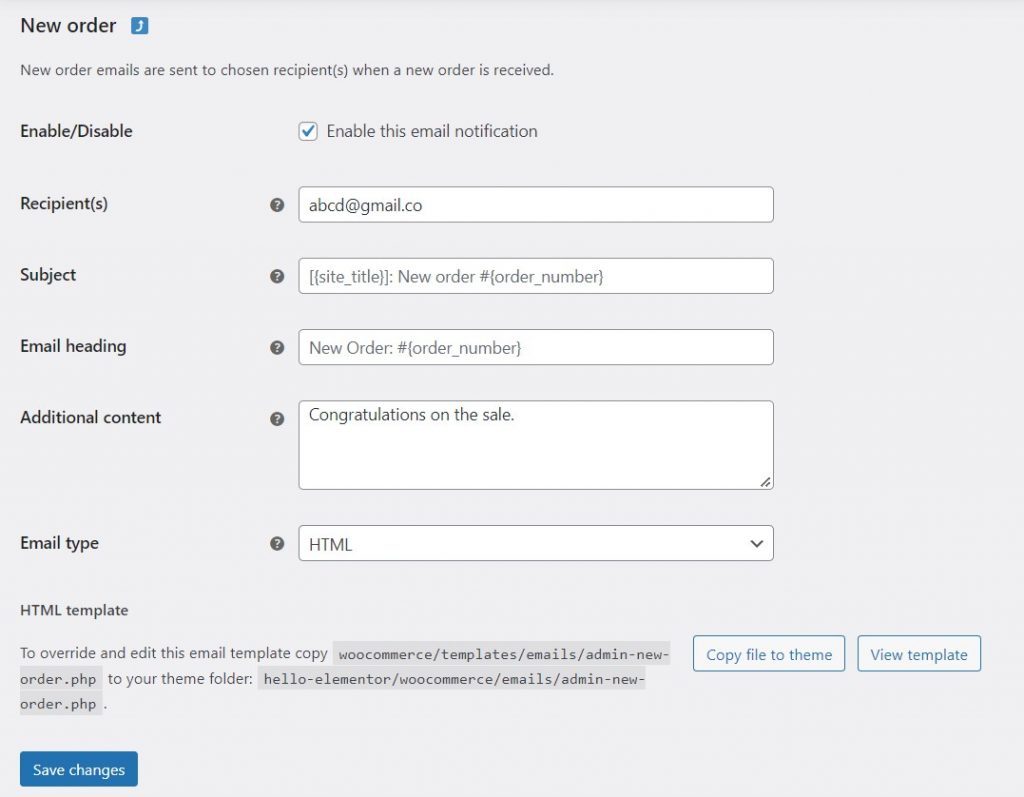Save changes to the email settings

point(78,769)
